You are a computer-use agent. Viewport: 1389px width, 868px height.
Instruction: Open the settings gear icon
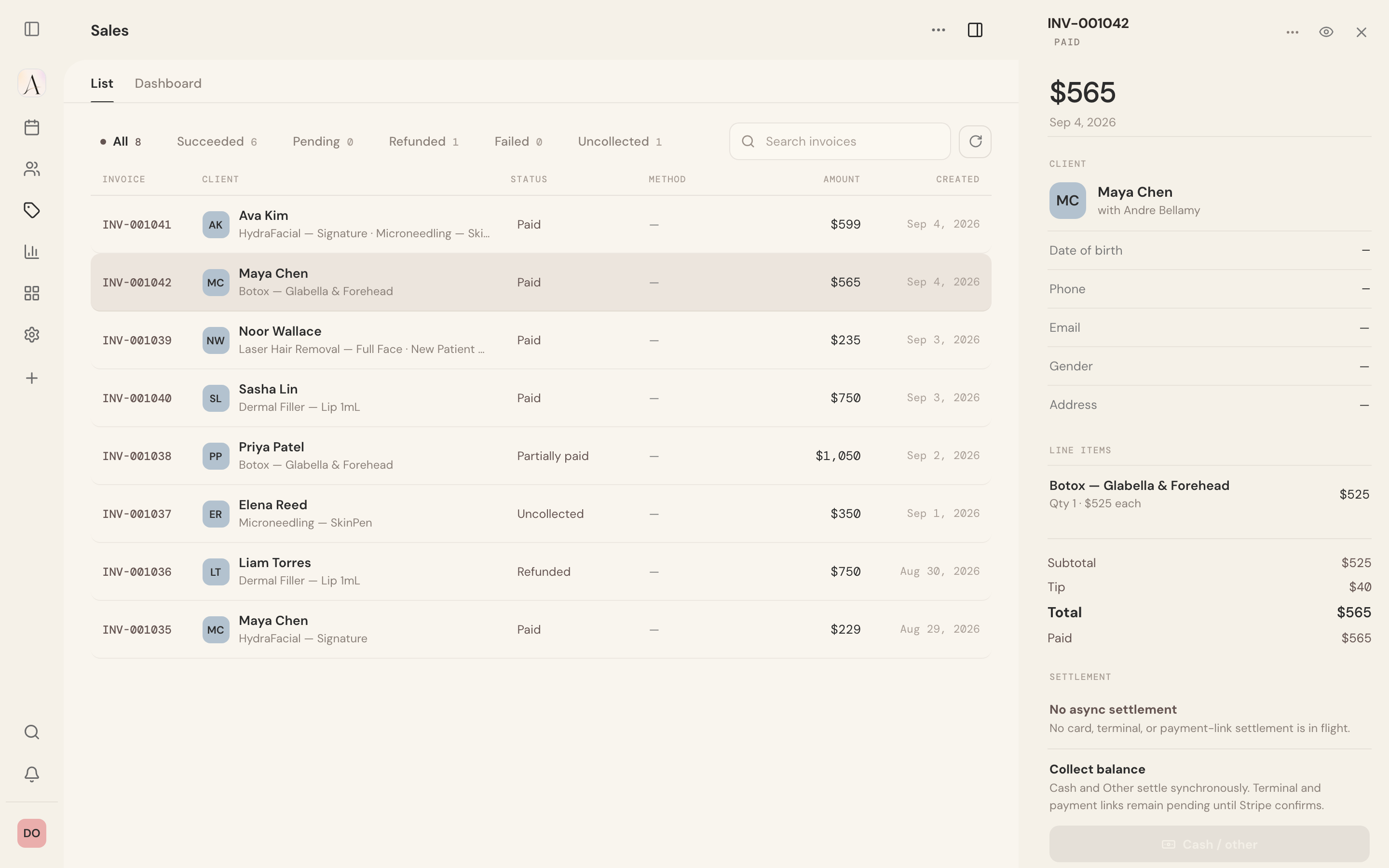point(31,335)
